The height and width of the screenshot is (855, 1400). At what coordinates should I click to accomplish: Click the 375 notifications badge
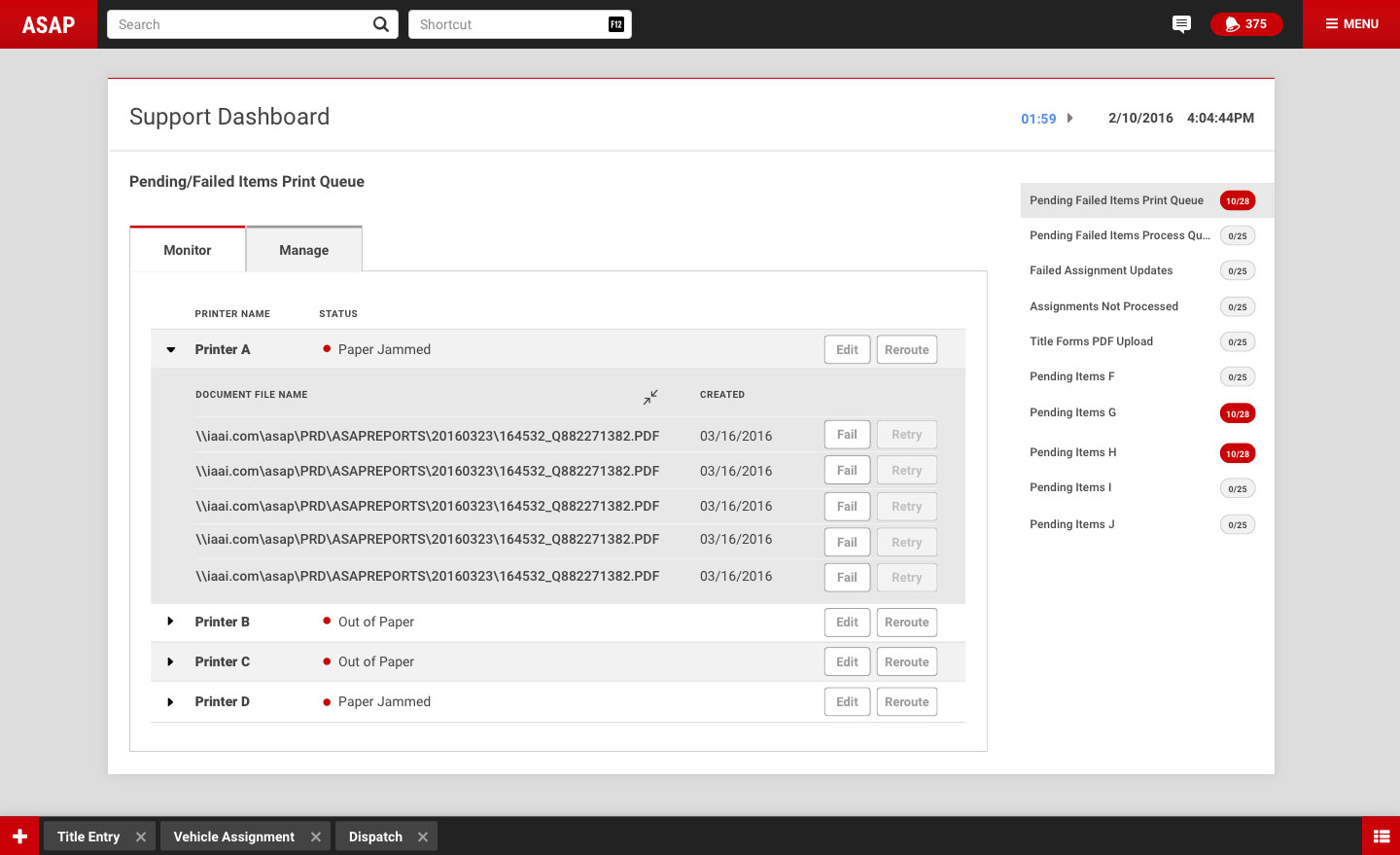[x=1245, y=24]
